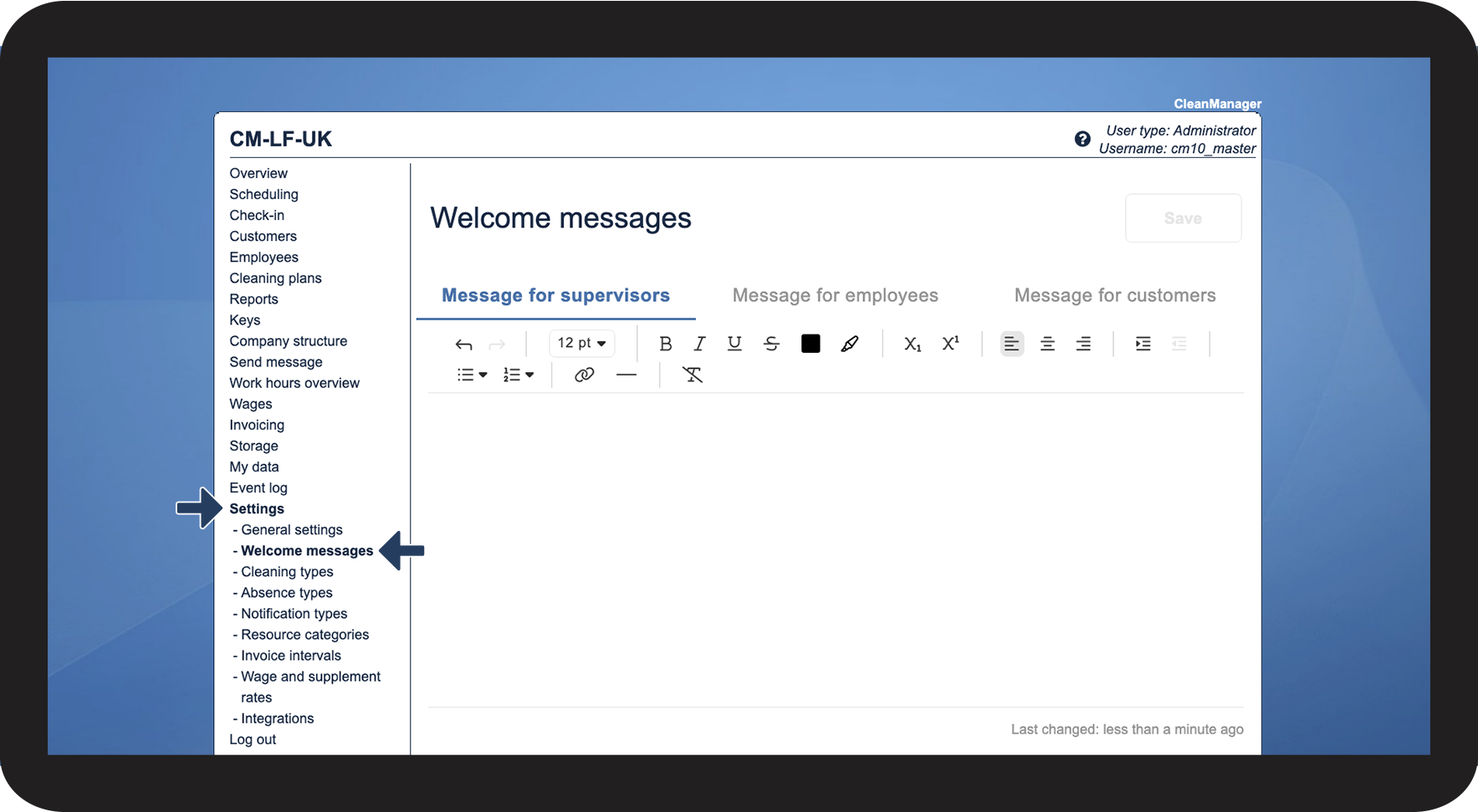
Task: Click the Undo icon in the editor toolbar
Action: pyautogui.click(x=463, y=343)
